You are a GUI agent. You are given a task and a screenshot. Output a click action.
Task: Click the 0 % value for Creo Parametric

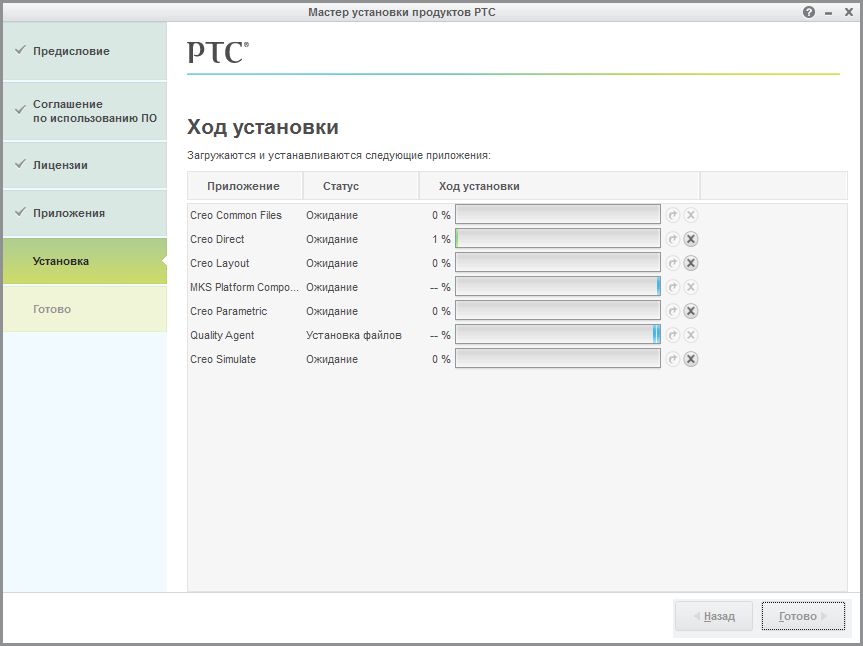441,311
